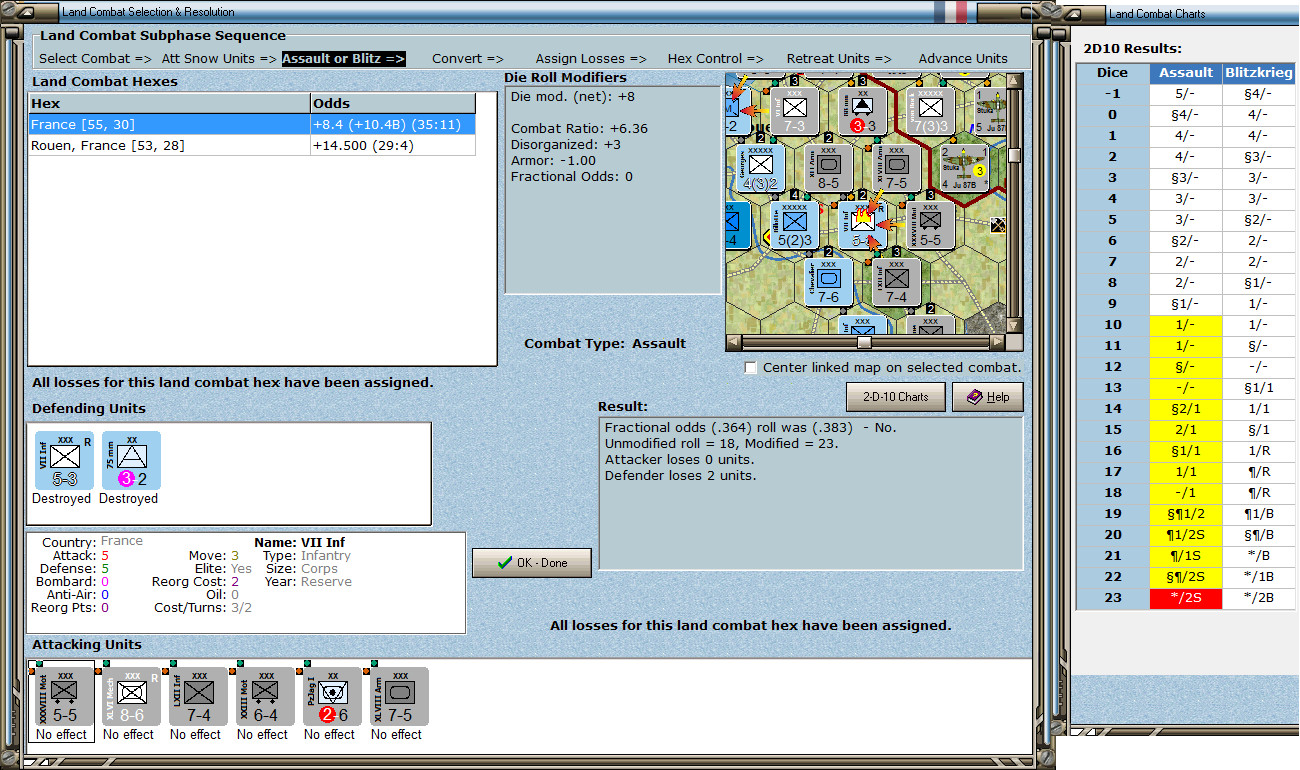Open the Help button
This screenshot has height=770, width=1300.
988,397
